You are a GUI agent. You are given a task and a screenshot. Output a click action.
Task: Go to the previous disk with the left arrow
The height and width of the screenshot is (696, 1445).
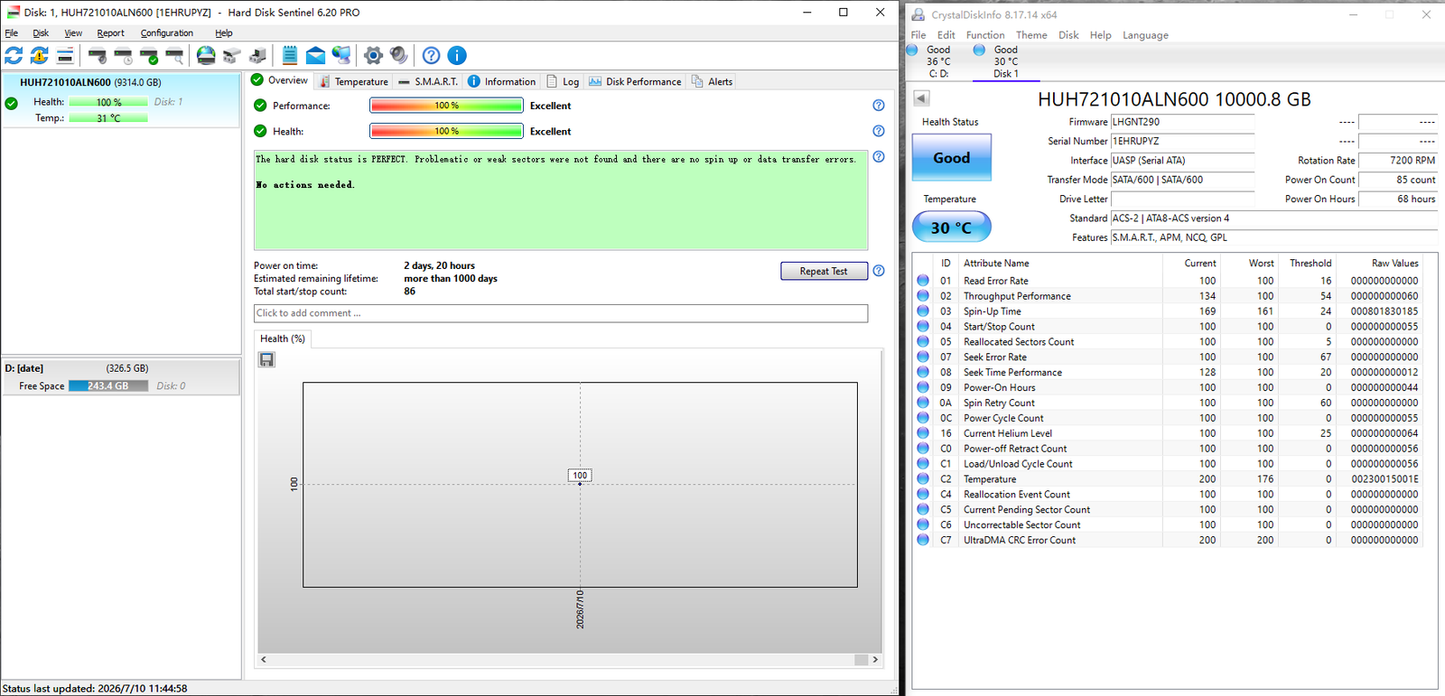click(x=922, y=98)
